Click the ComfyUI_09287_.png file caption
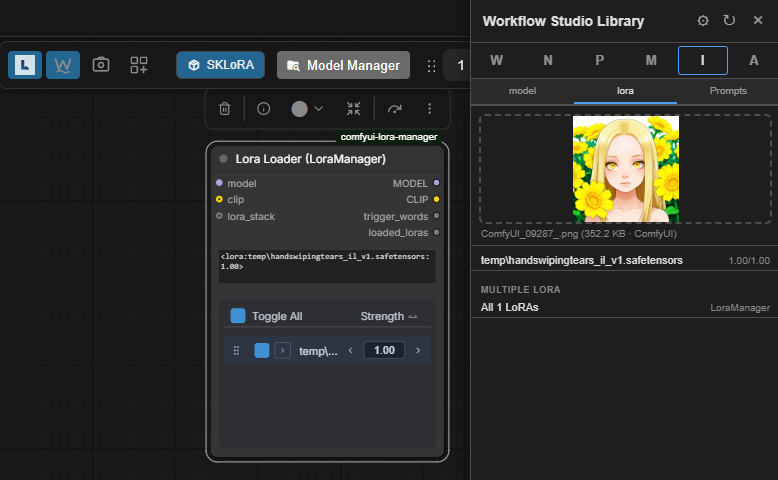Viewport: 778px width, 480px height. [579, 234]
